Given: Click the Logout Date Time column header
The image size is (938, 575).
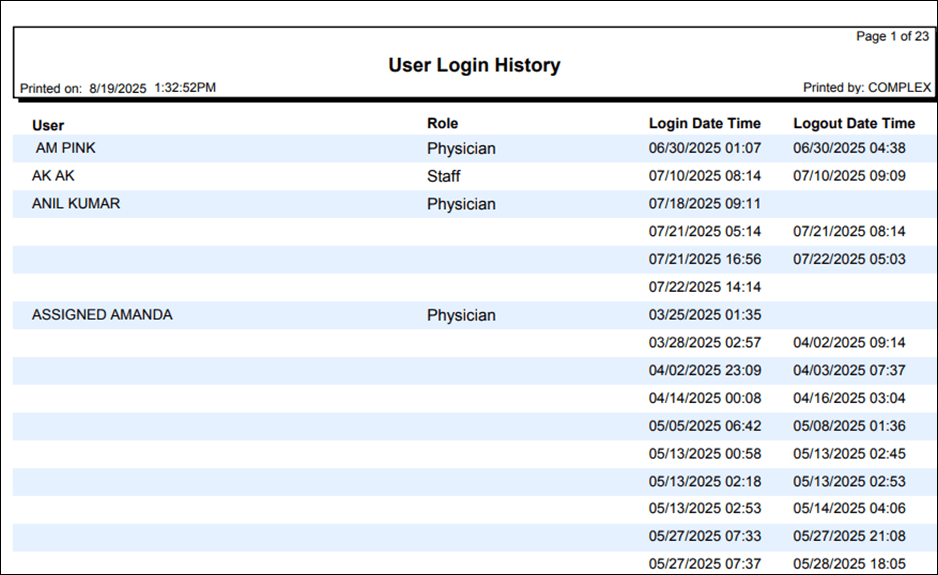Looking at the screenshot, I should coord(853,124).
